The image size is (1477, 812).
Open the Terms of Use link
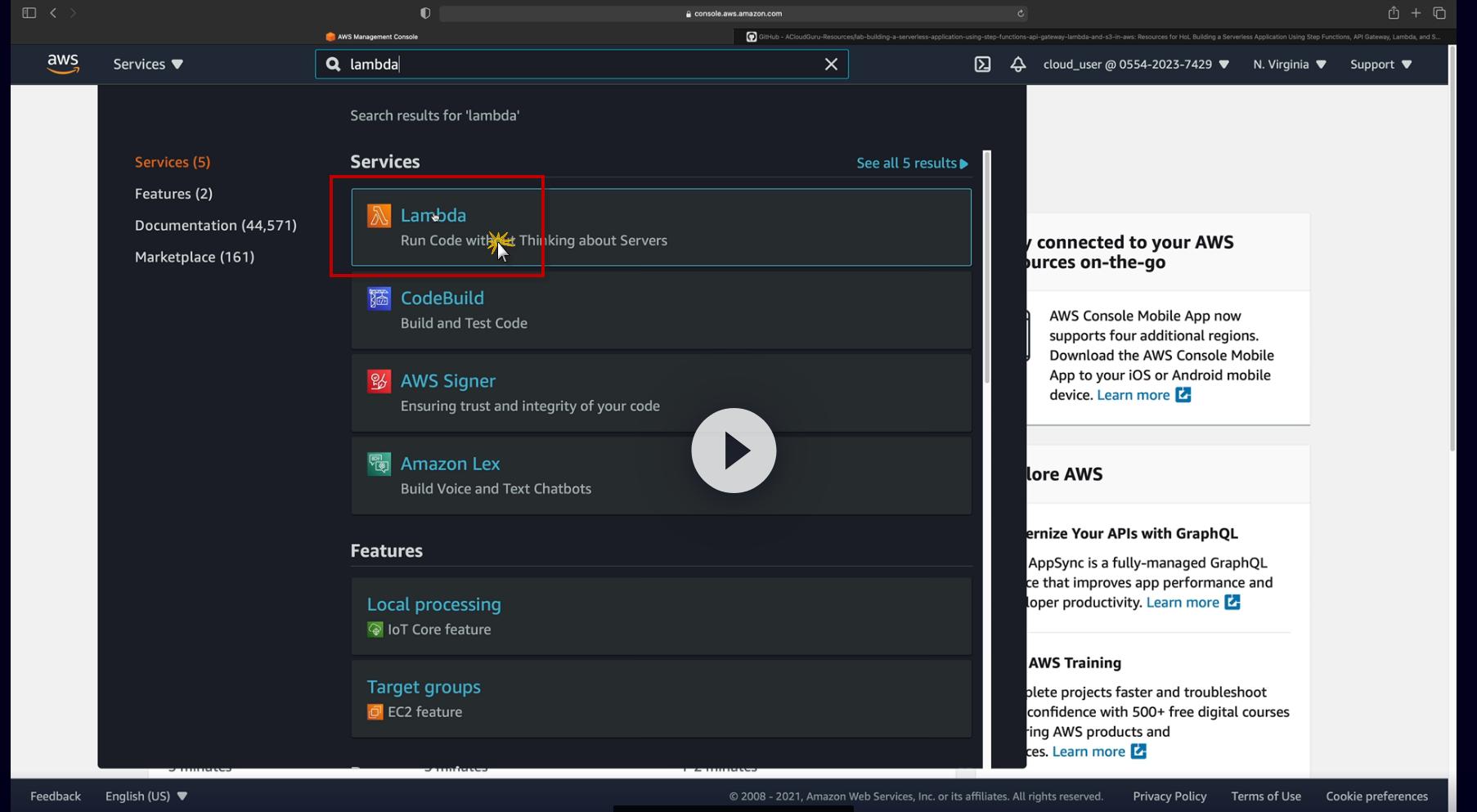pos(1266,796)
